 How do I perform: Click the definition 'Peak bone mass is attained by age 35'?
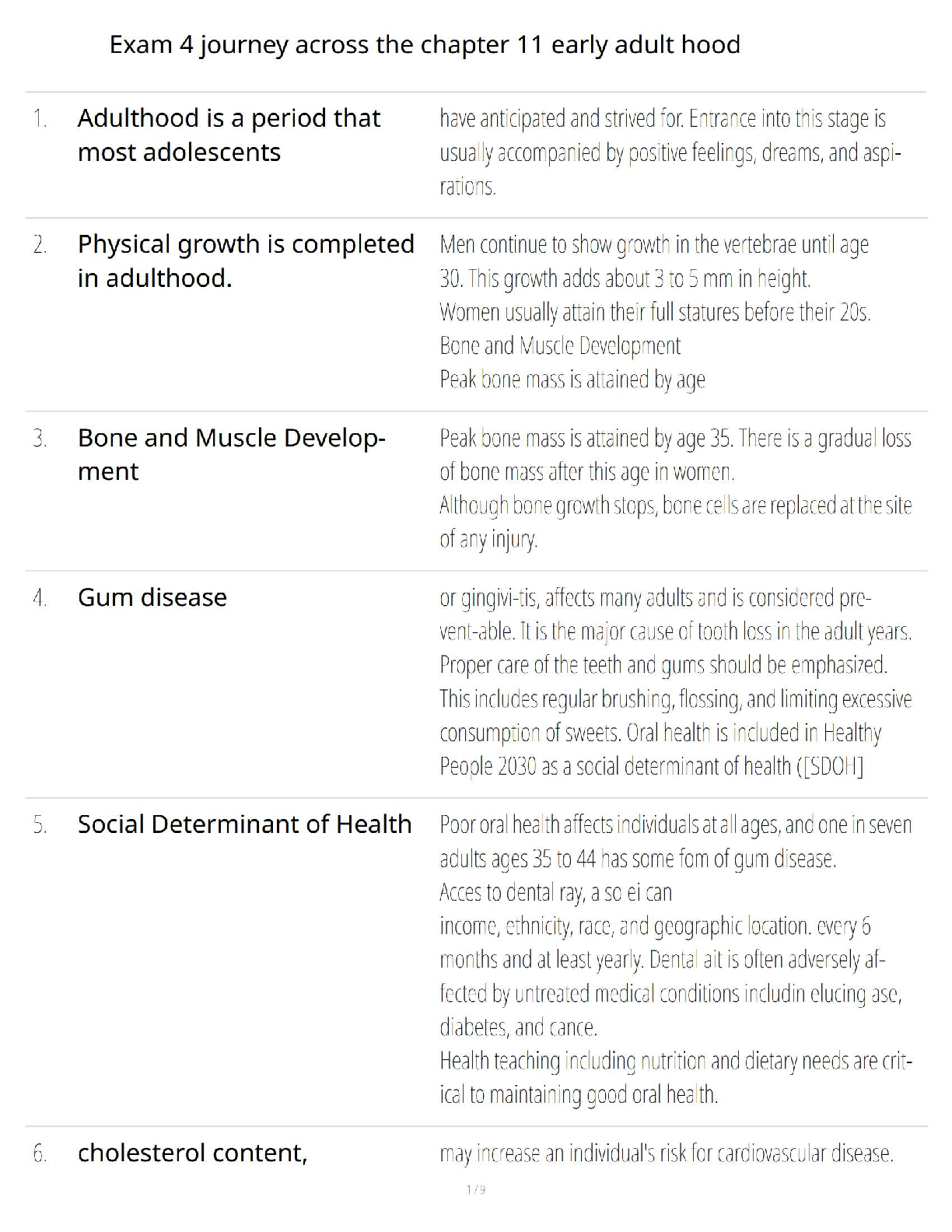674,439
